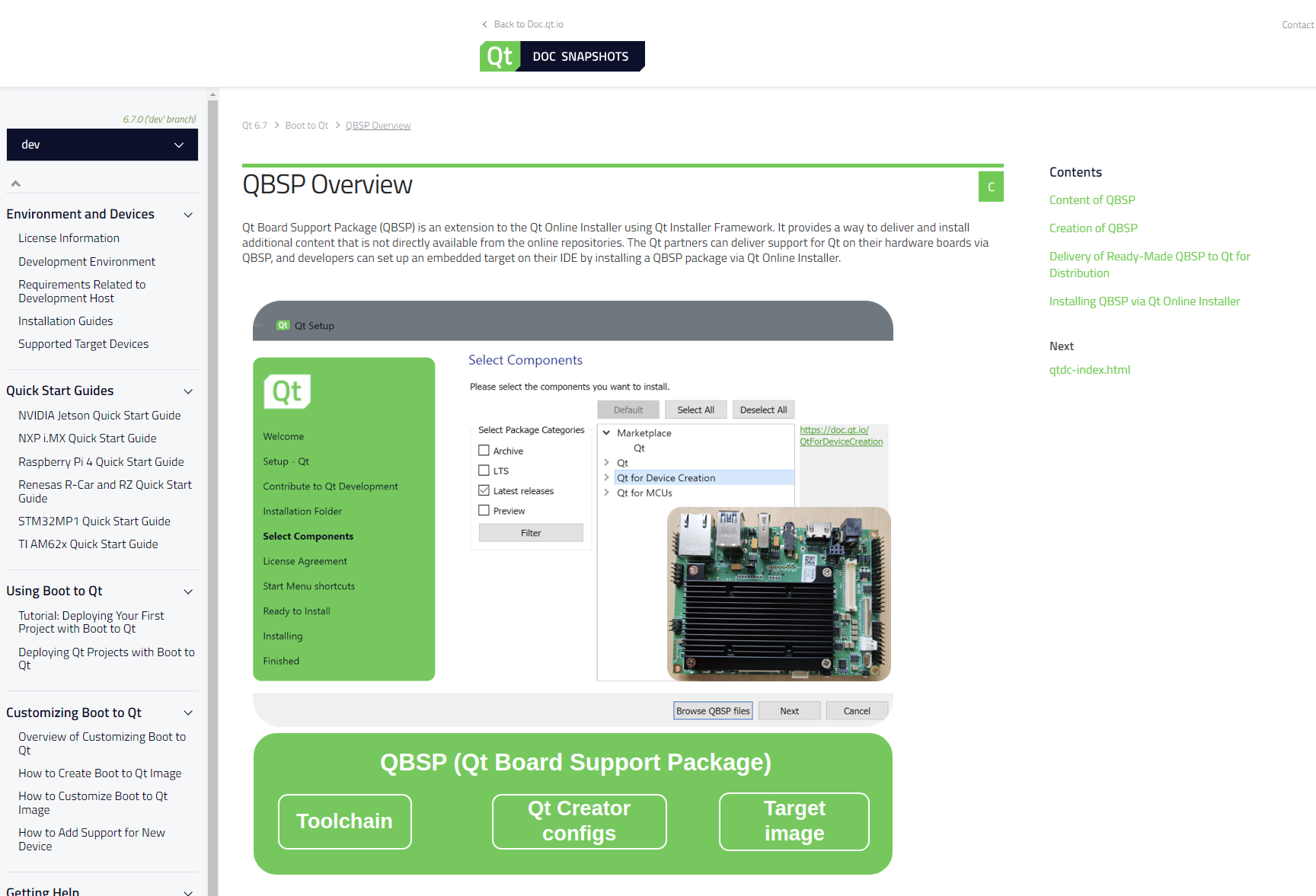Click the back arrow next to Back to Doc.qt.io

tap(484, 24)
